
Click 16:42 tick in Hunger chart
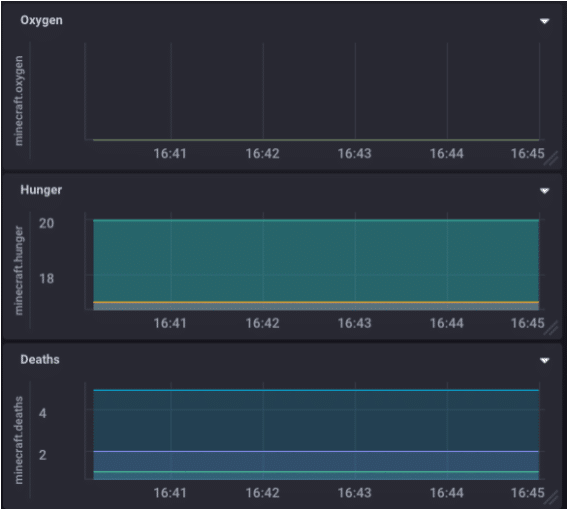pos(262,323)
